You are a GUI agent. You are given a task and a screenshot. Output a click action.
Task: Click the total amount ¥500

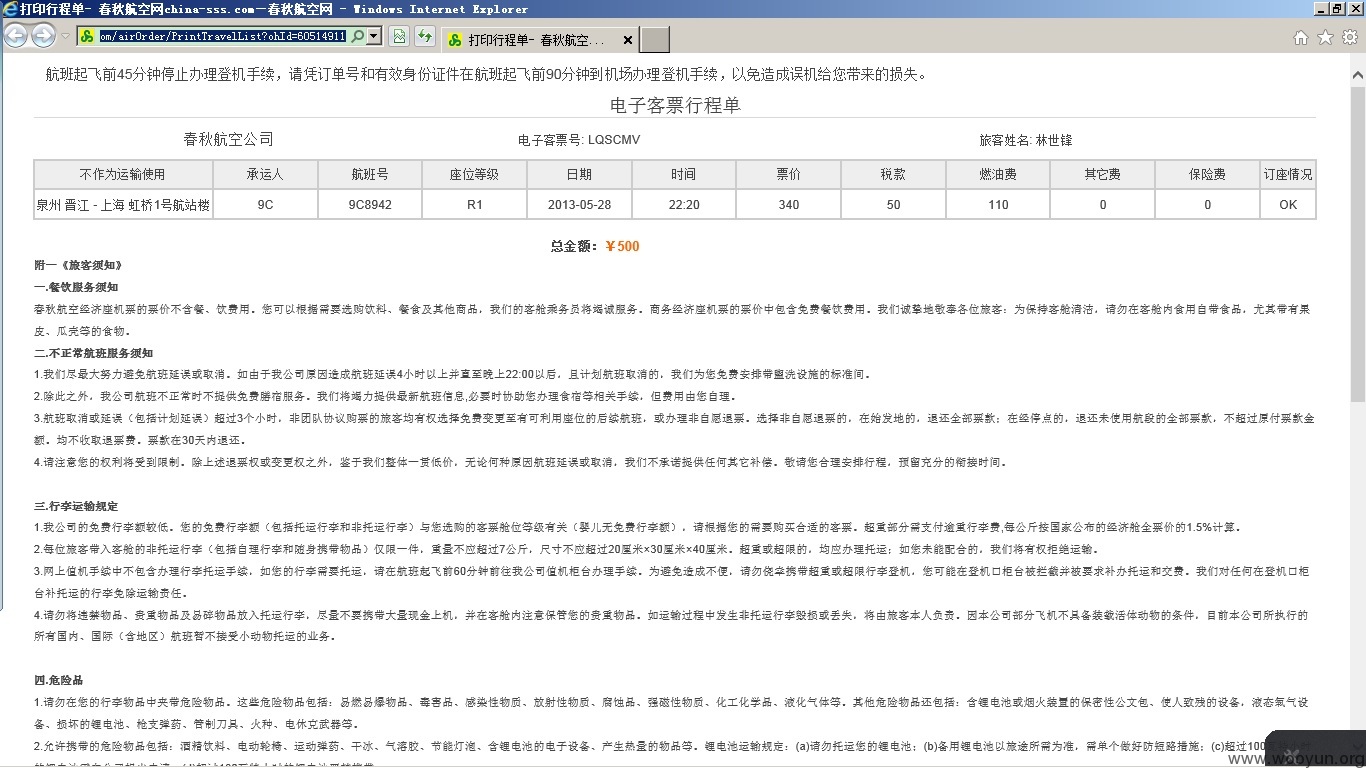tap(622, 246)
